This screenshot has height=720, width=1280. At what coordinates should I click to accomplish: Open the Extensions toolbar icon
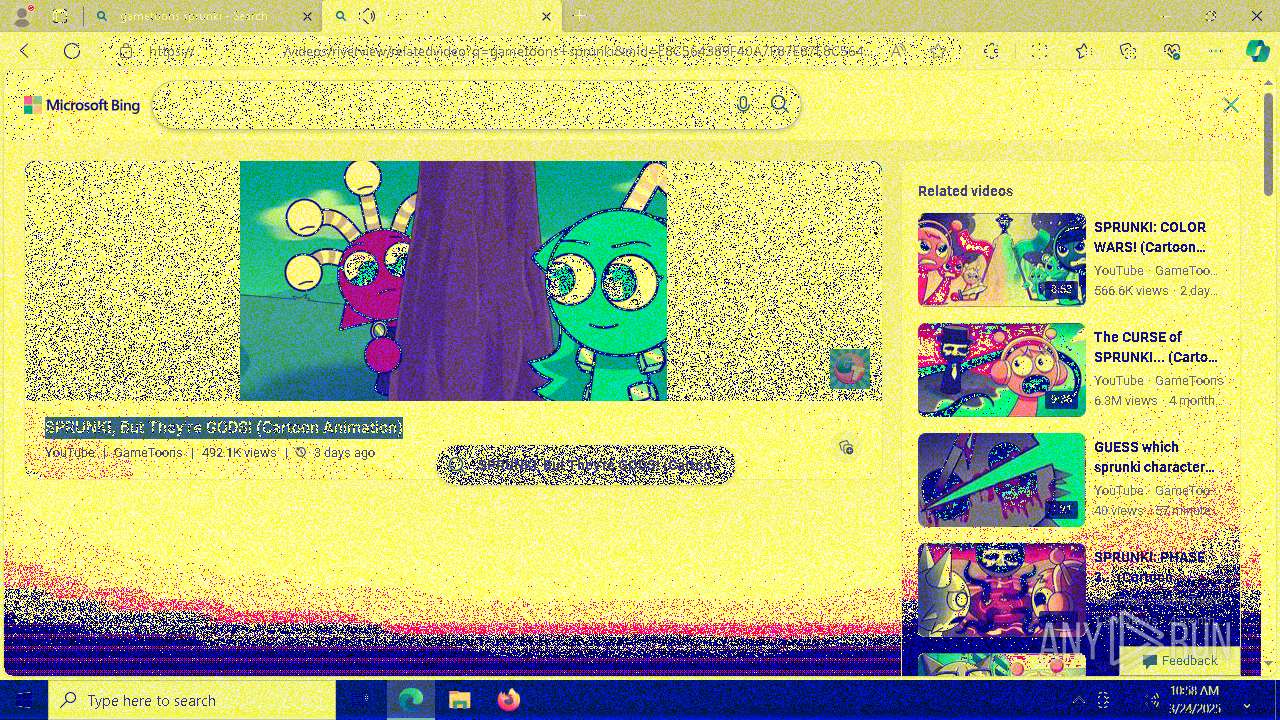pos(991,51)
